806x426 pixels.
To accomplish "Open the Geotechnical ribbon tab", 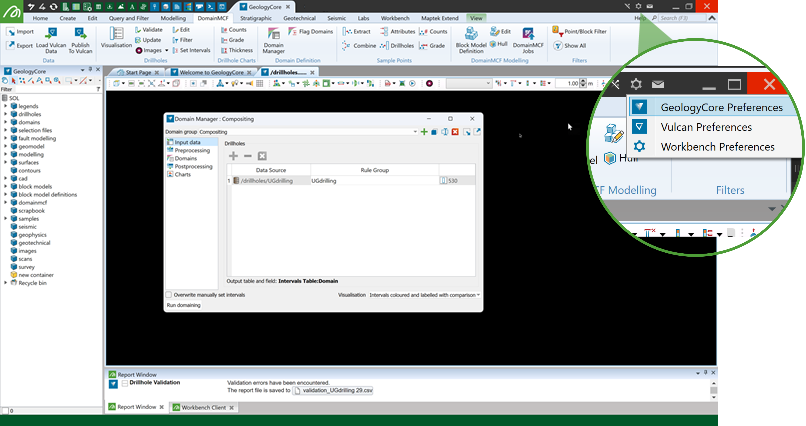I will 300,18.
